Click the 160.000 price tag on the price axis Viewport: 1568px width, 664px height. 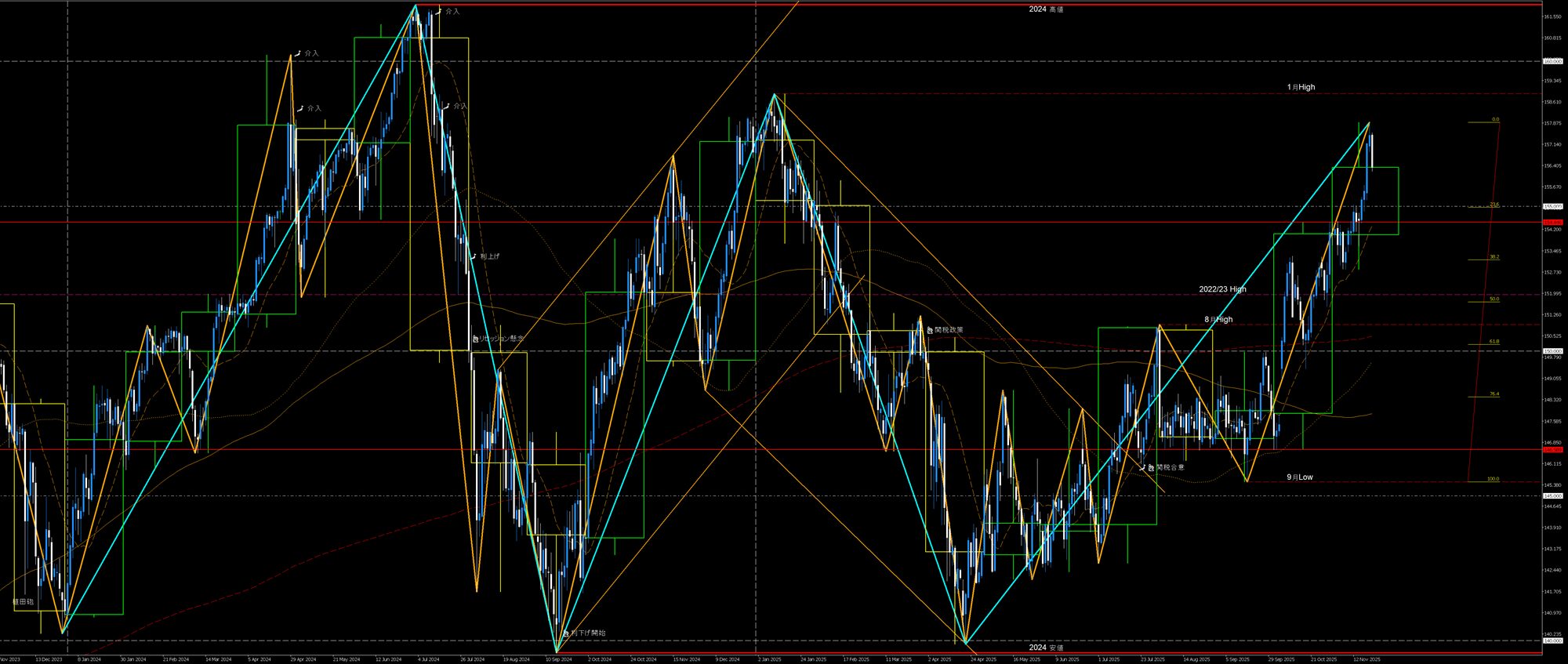pos(1552,61)
